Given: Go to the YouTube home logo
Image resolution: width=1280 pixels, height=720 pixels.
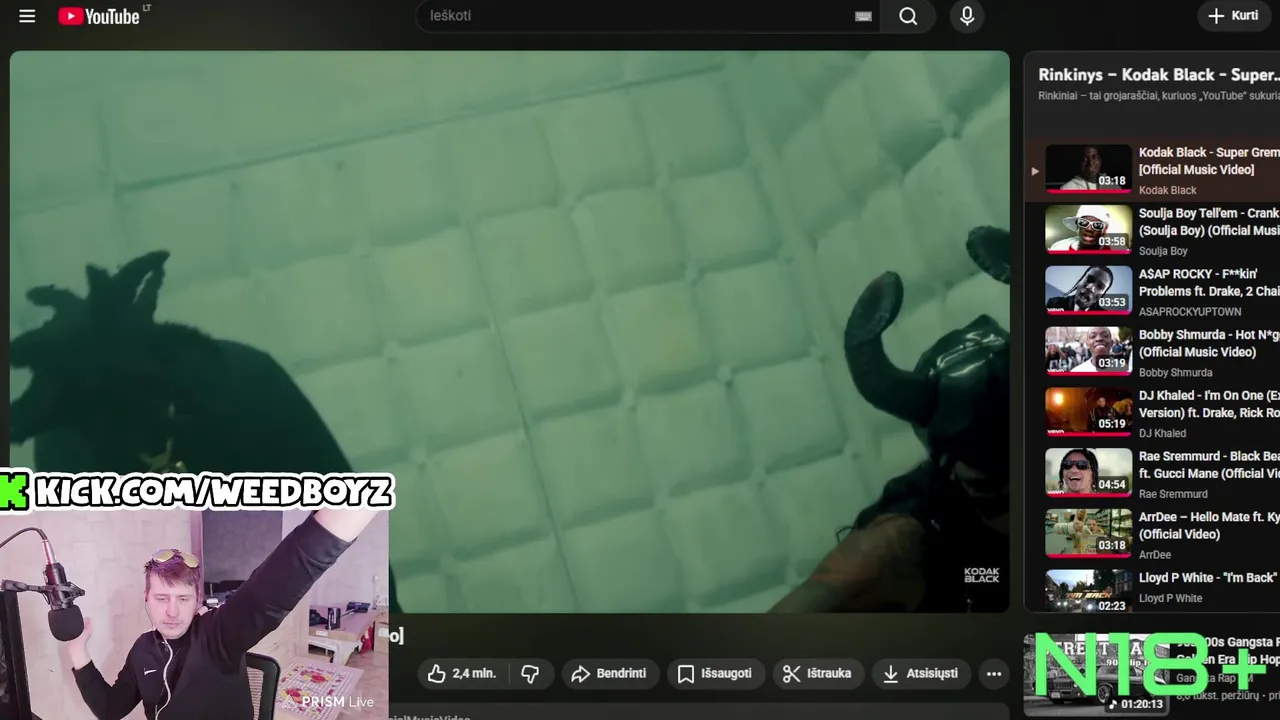Looking at the screenshot, I should (x=99, y=16).
